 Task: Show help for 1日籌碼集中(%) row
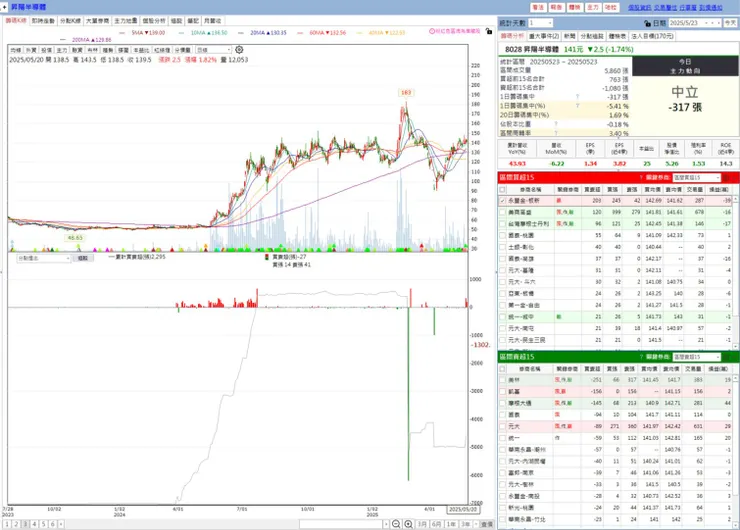tap(577, 106)
